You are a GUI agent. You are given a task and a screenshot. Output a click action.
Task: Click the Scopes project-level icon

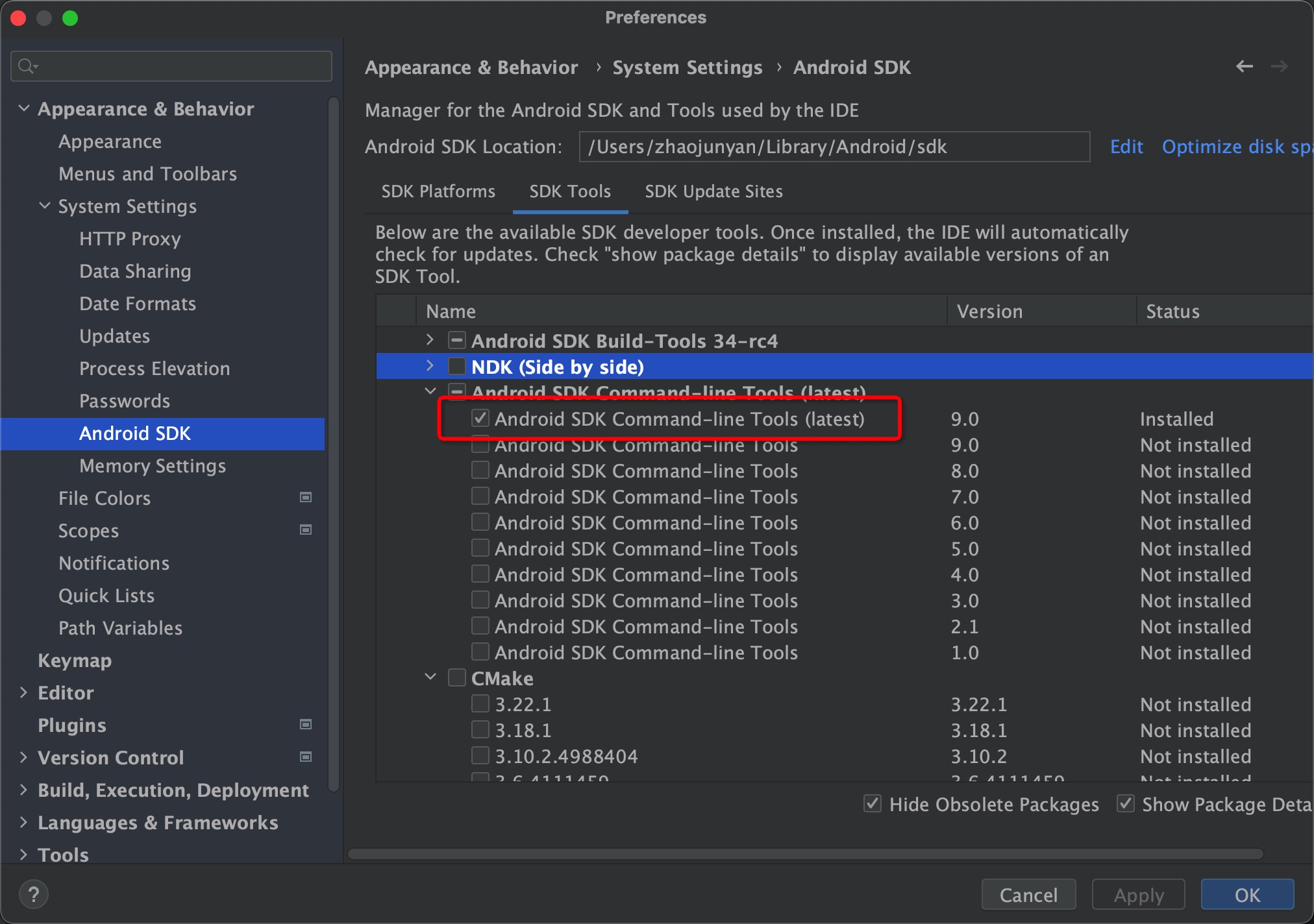pos(305,530)
